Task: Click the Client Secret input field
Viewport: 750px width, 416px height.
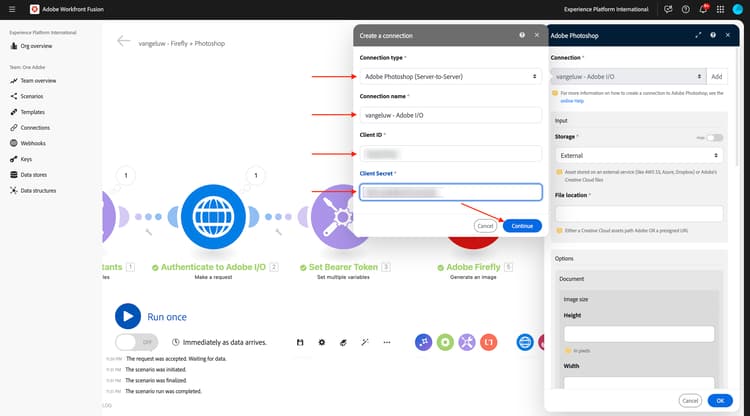Action: (451, 192)
